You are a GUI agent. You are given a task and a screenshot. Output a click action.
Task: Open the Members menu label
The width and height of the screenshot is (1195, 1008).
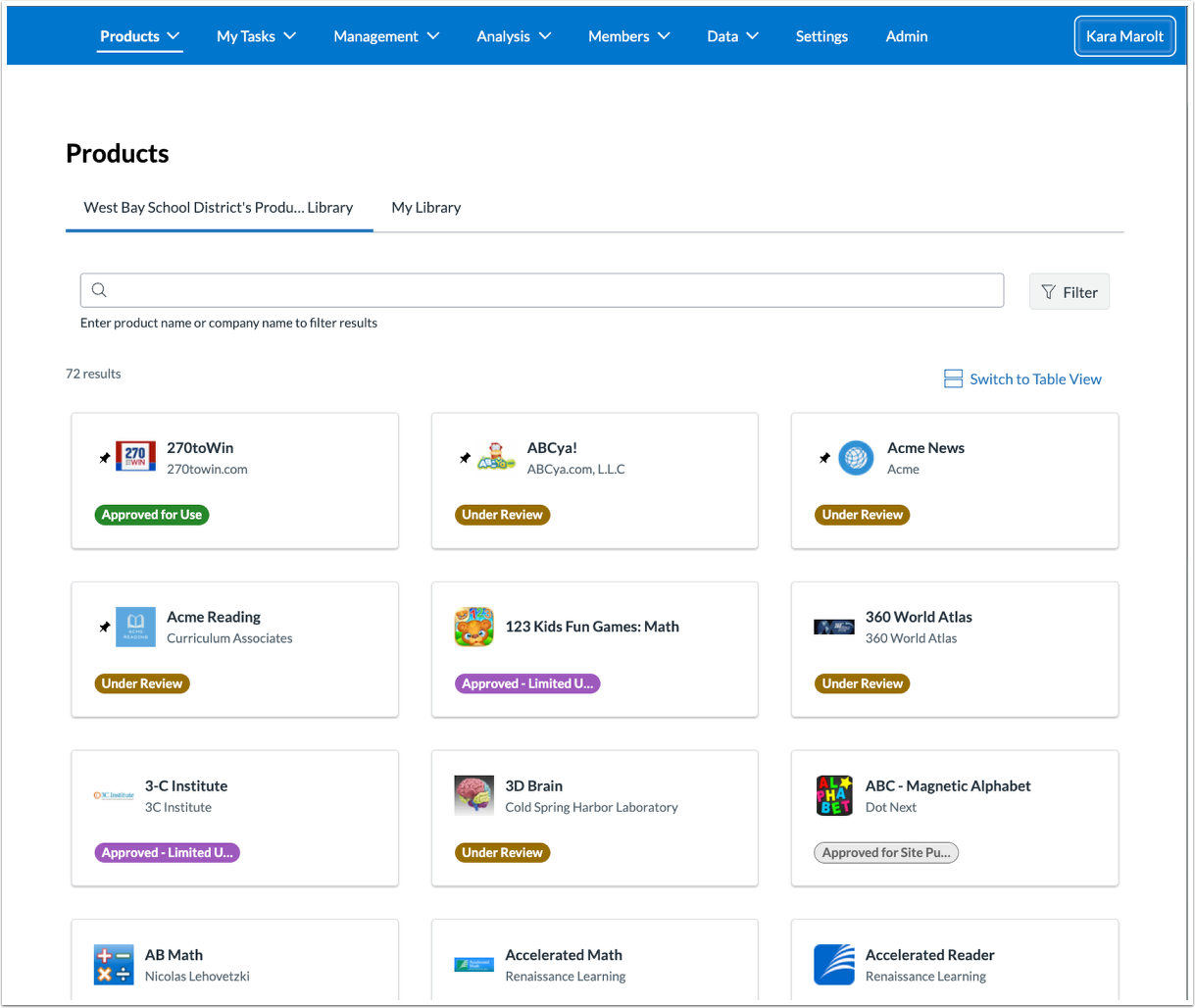[619, 36]
